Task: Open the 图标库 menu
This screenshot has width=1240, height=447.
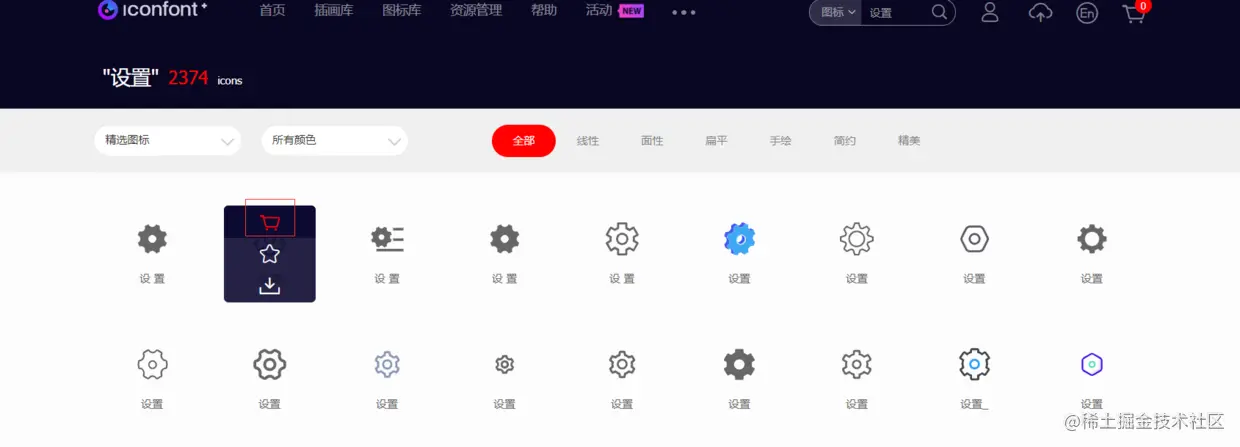Action: [401, 11]
